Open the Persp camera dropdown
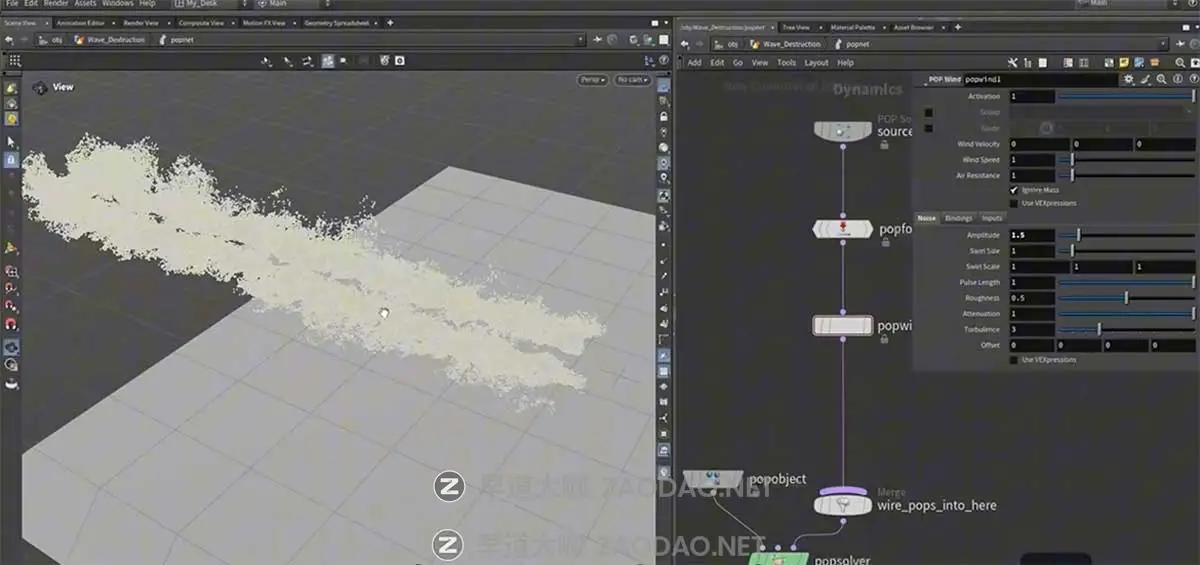Screen dimensions: 1200x565 coord(592,80)
